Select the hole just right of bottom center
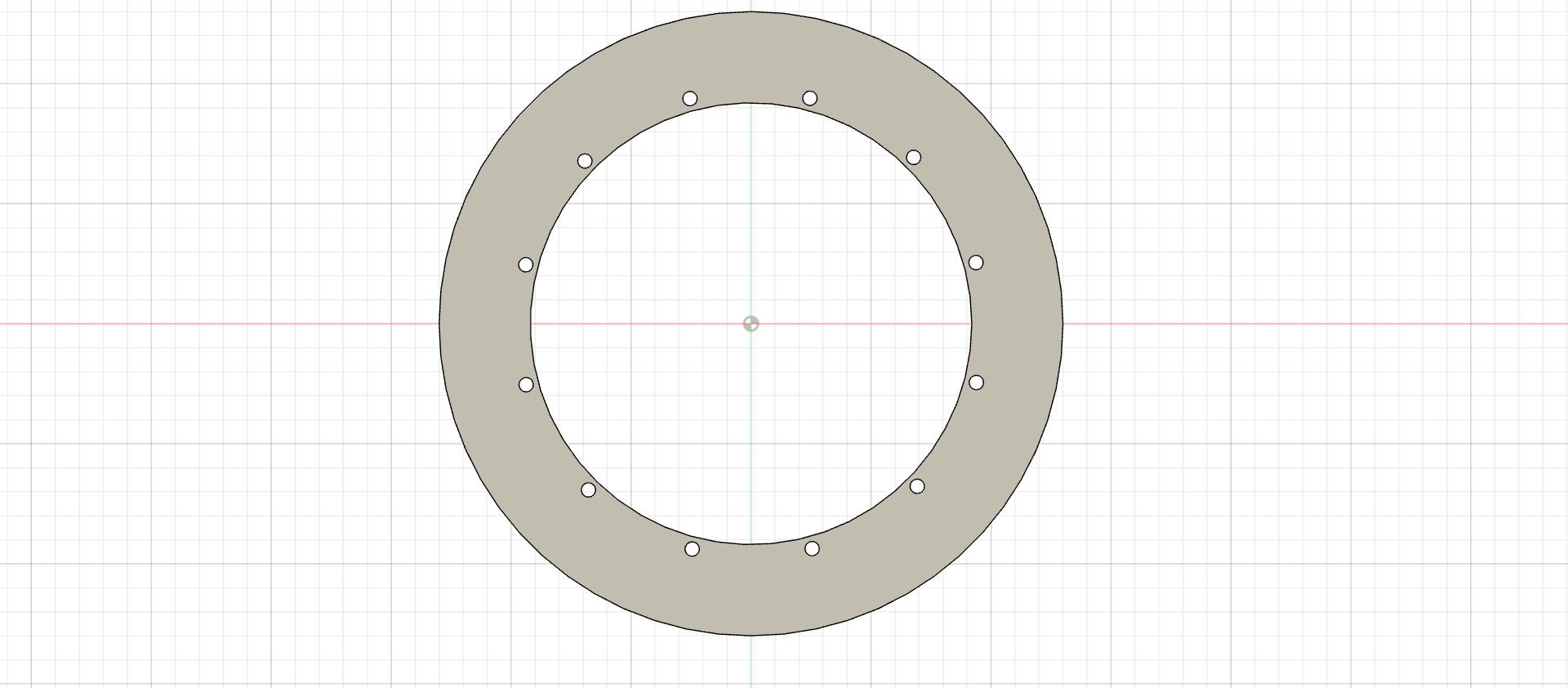 point(812,548)
